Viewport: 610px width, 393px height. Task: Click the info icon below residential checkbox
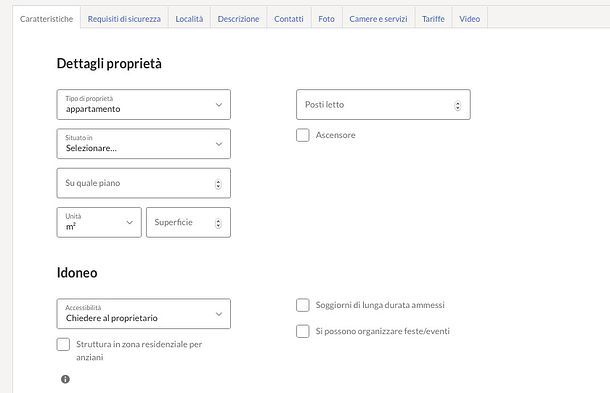click(65, 379)
